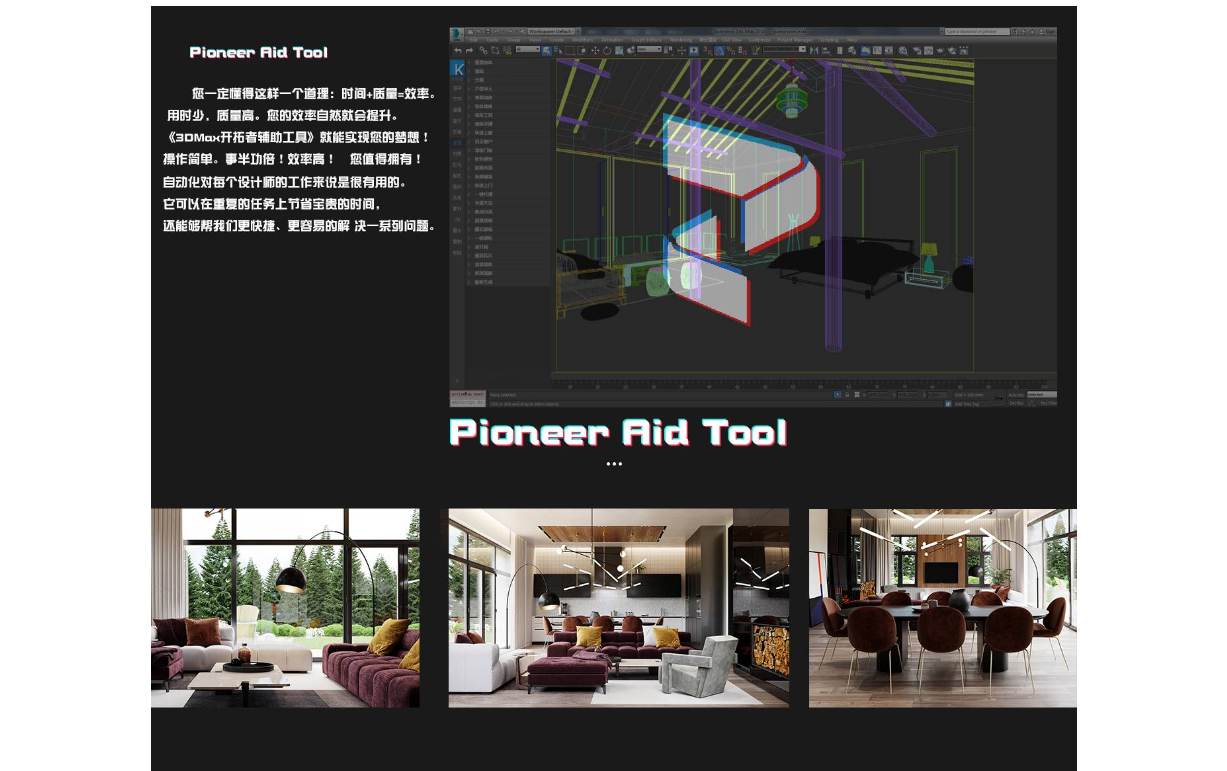Click the line 它可以在重复的任务上节省宝贵的时间。
The image size is (1227, 771).
[x=272, y=204]
